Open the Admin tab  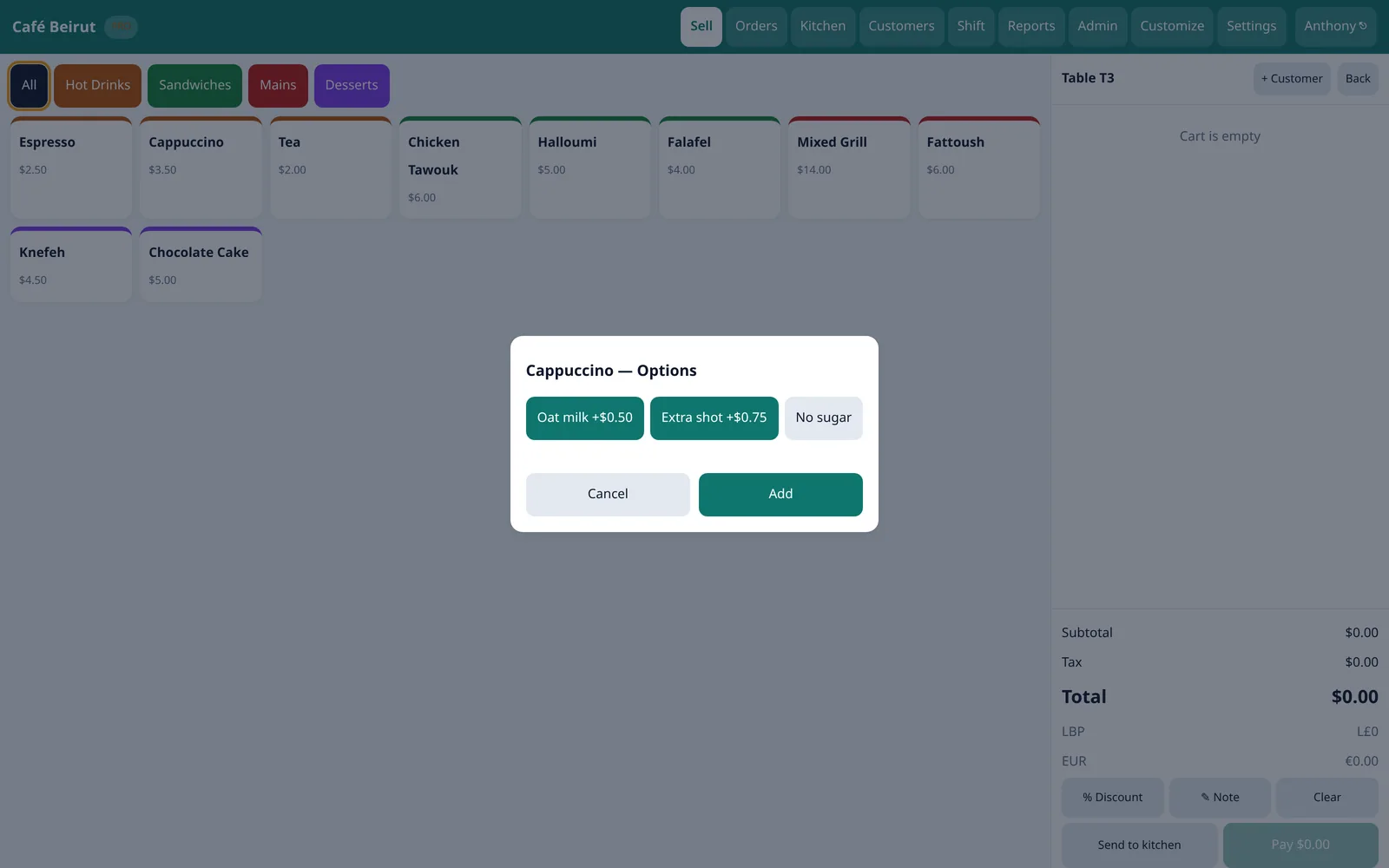[x=1097, y=27]
